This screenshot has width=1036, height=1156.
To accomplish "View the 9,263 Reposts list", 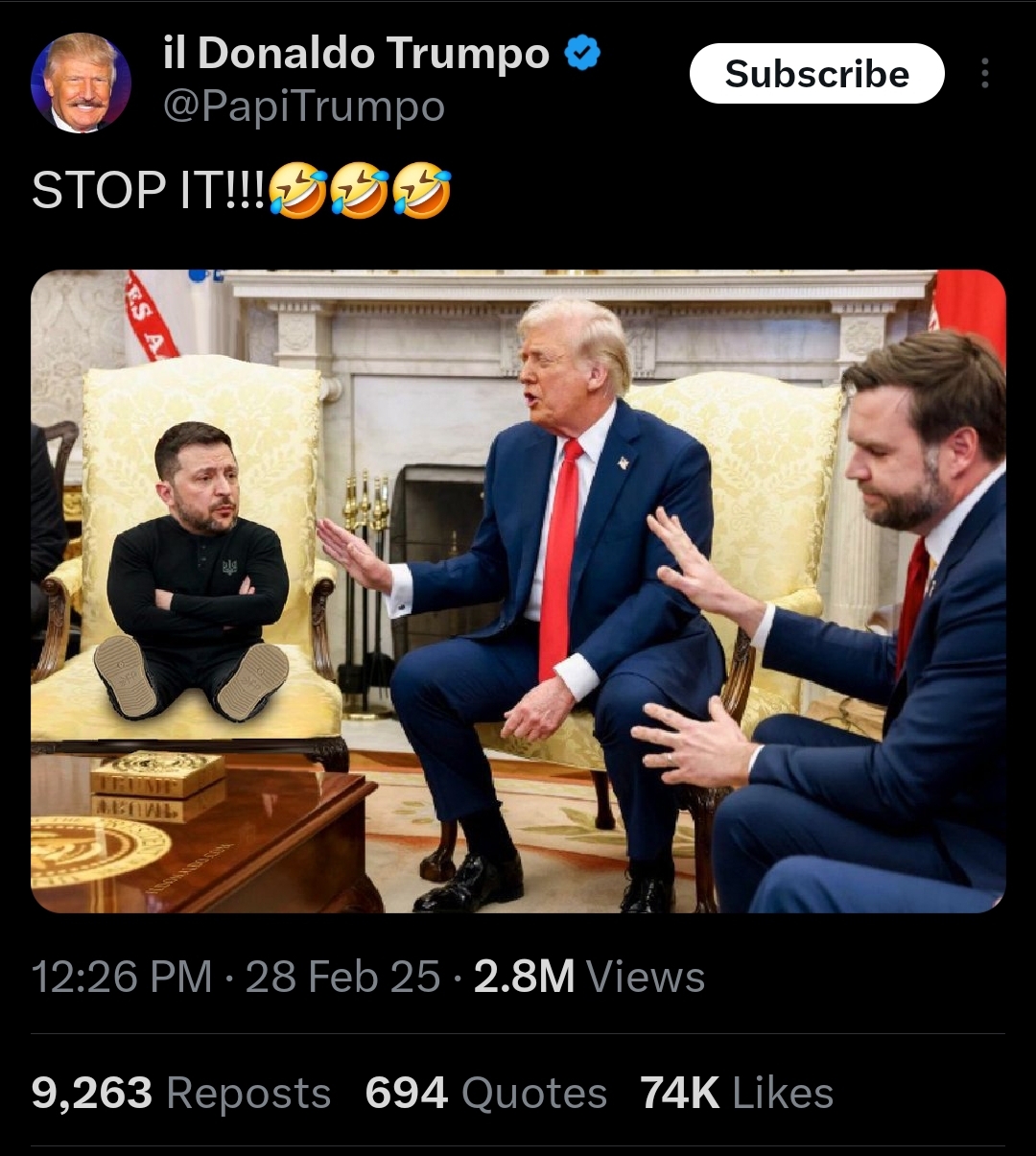I will (x=181, y=1093).
